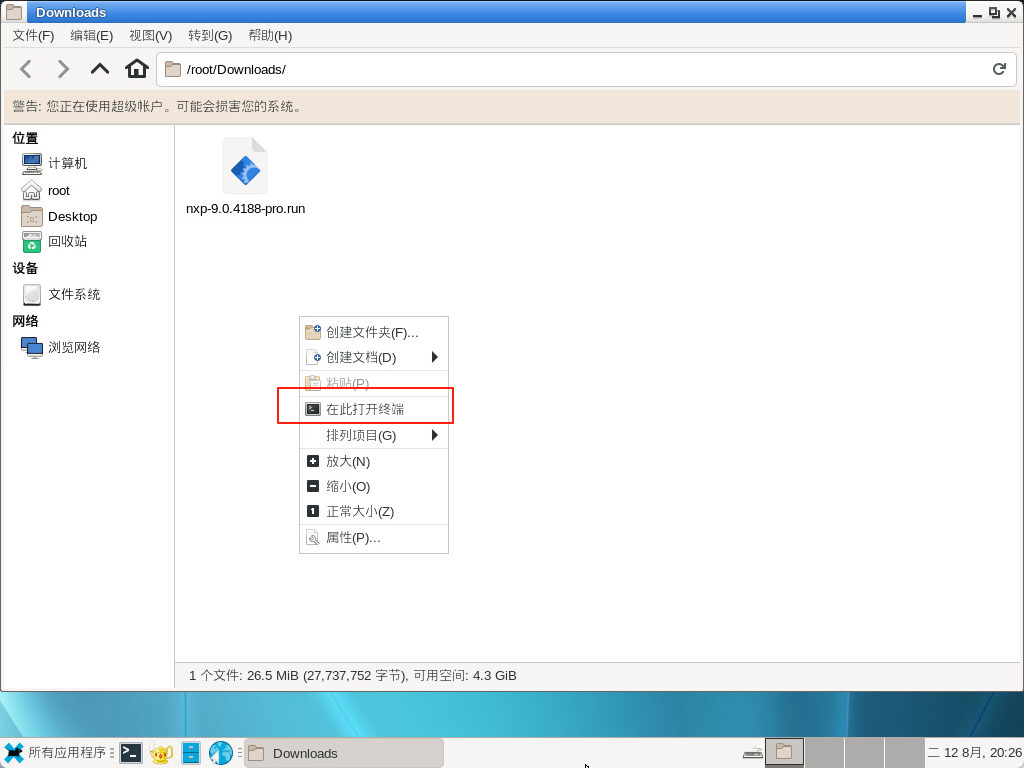Open 回收站 in the sidebar
Image resolution: width=1024 pixels, height=768 pixels.
point(67,241)
